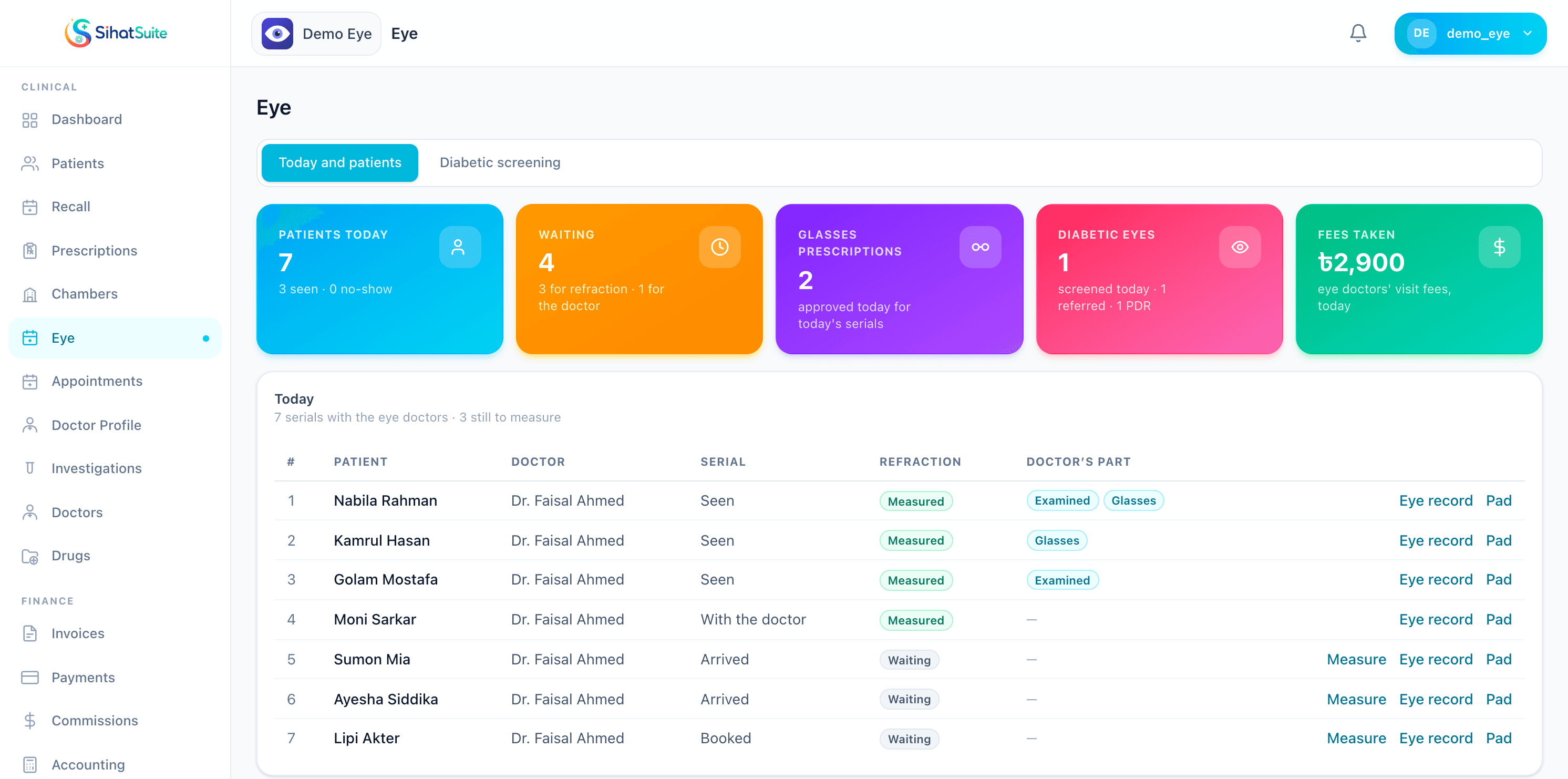
Task: Click the Commissions dollar icon in sidebar
Action: pyautogui.click(x=30, y=721)
